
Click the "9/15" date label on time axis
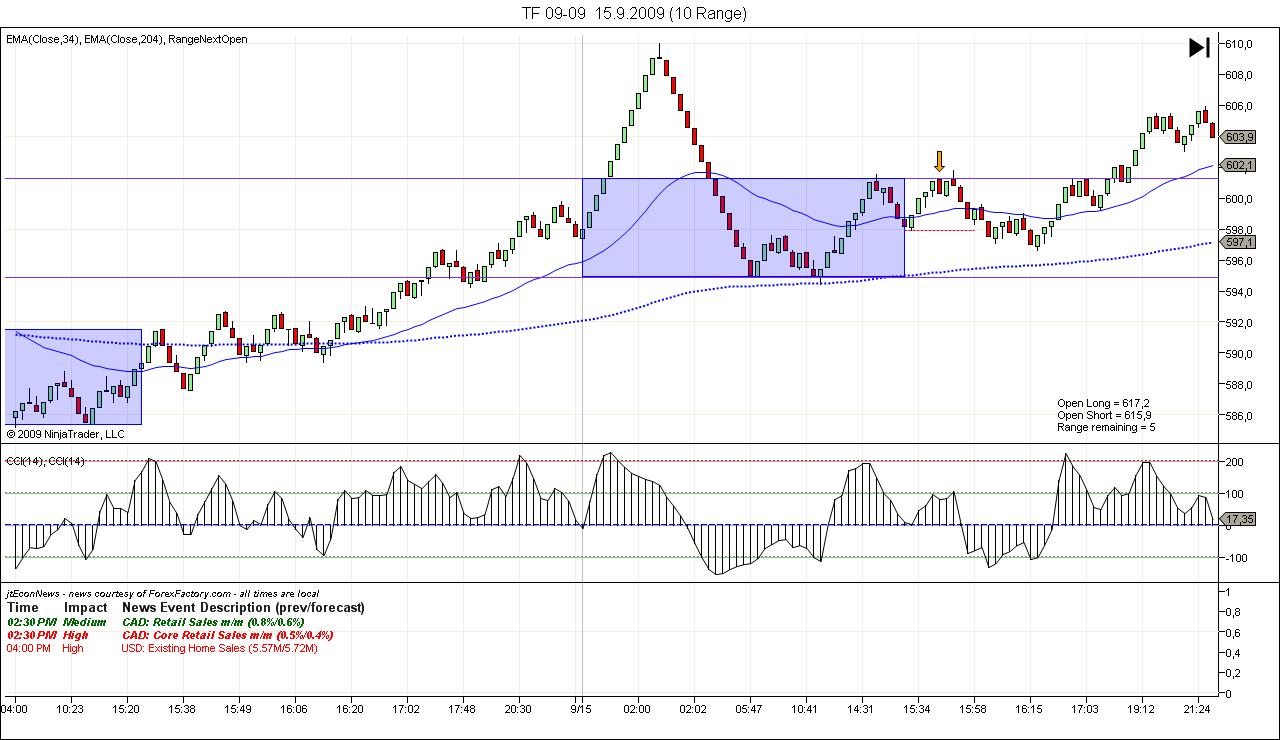(x=581, y=709)
